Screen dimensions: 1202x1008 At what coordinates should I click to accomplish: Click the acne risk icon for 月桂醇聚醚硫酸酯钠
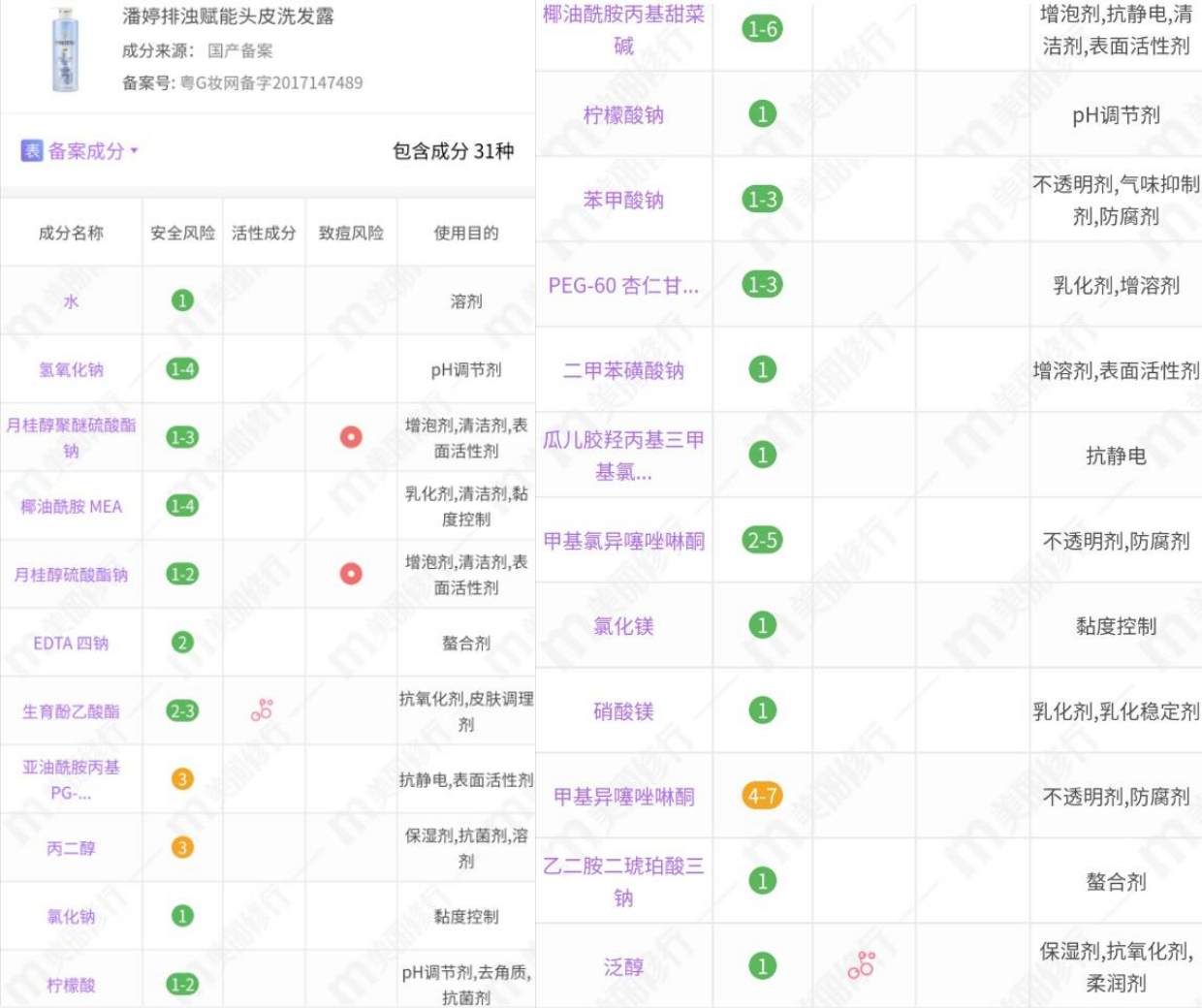click(x=351, y=436)
